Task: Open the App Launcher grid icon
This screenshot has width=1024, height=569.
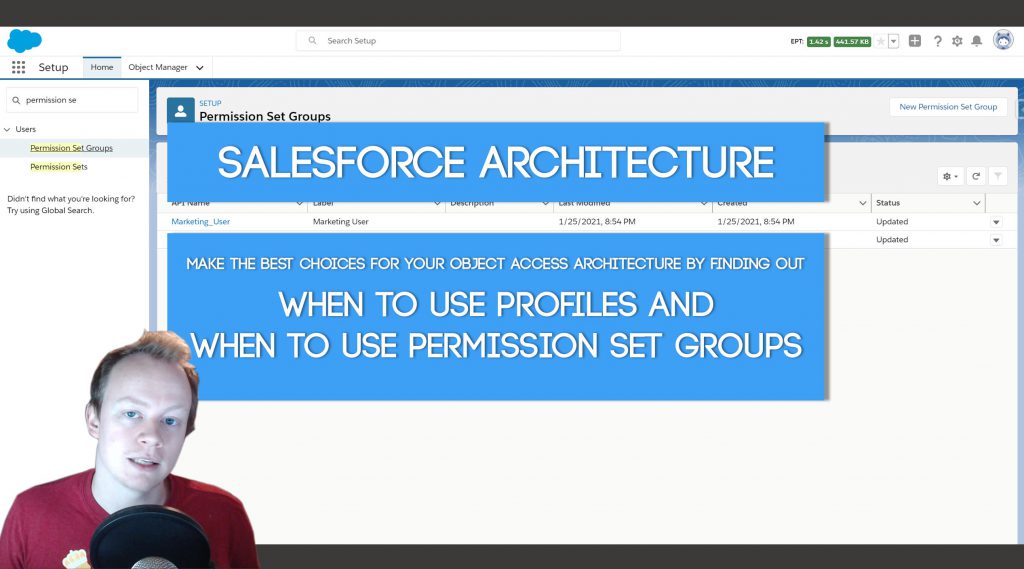Action: 18,67
